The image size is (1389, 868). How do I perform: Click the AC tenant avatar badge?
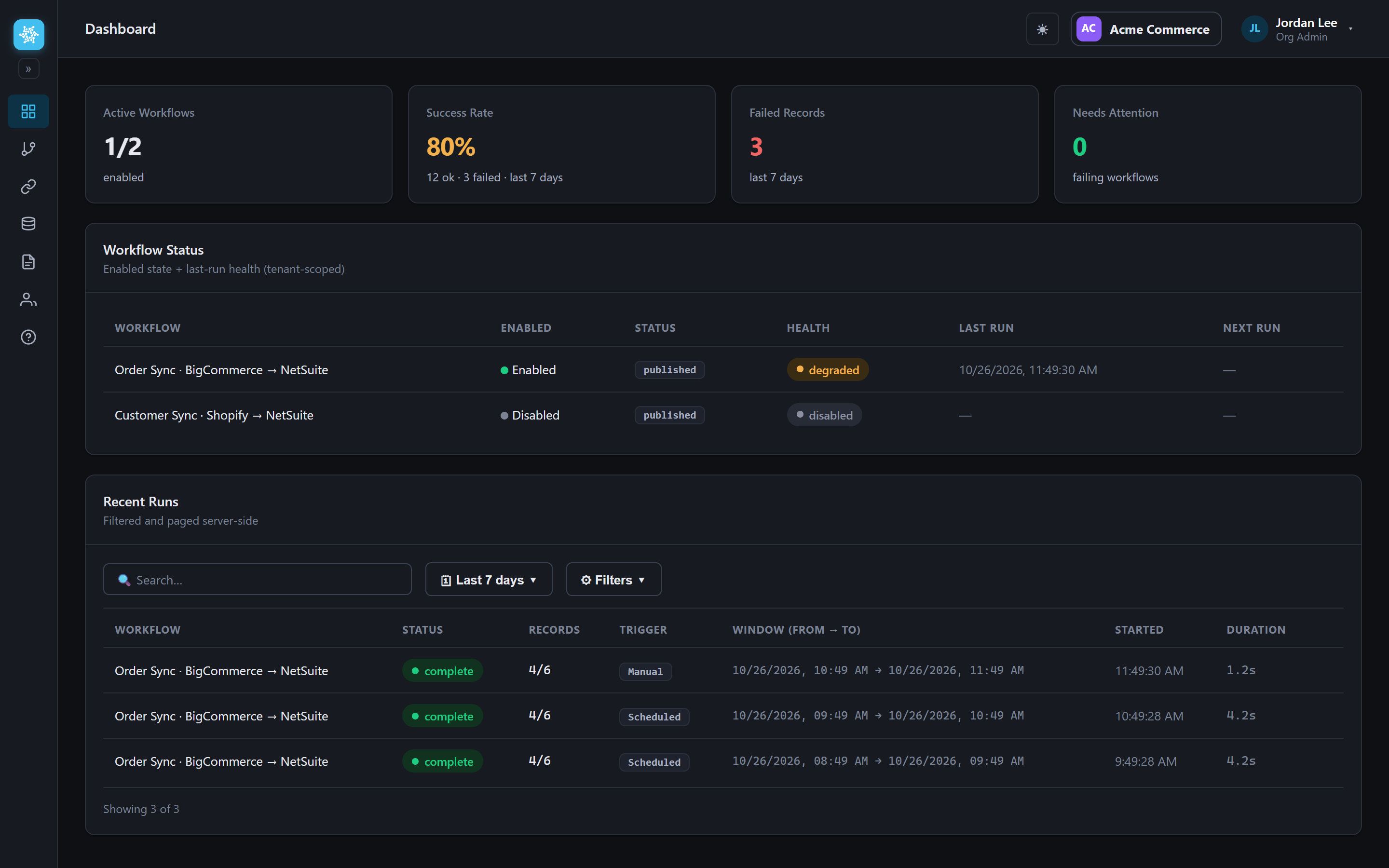coord(1088,29)
